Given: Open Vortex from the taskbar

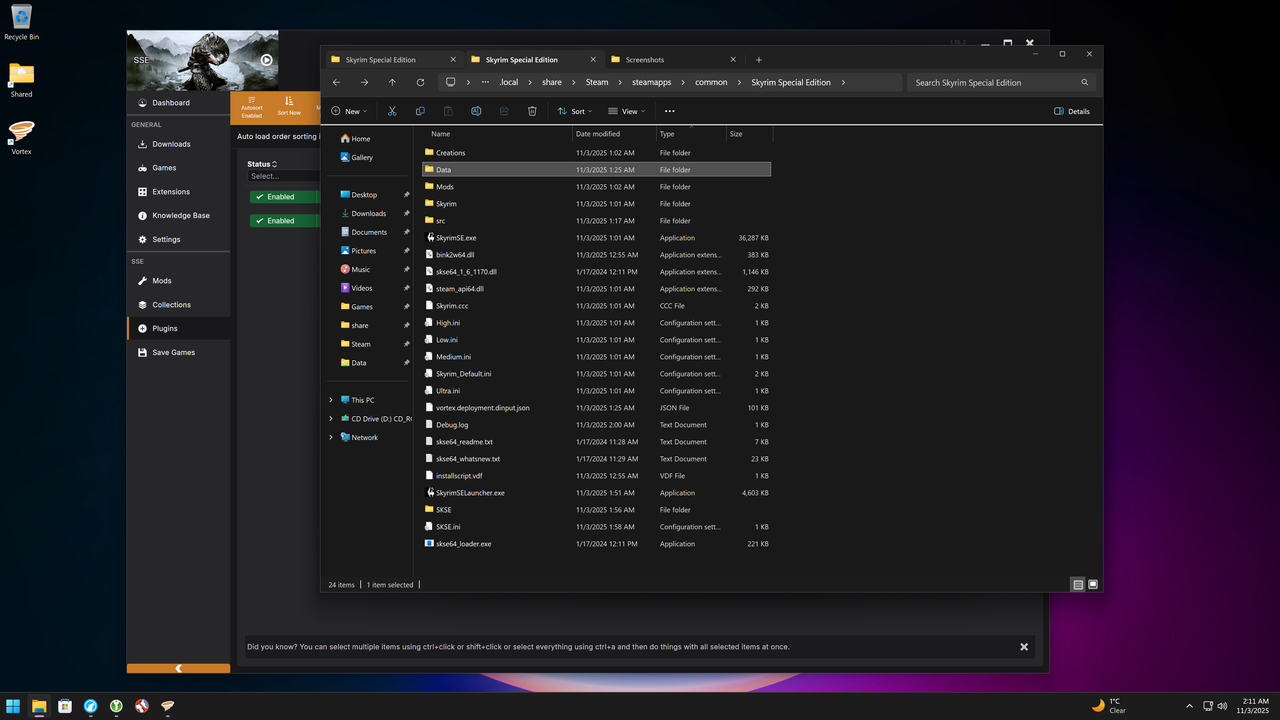Looking at the screenshot, I should pos(167,706).
